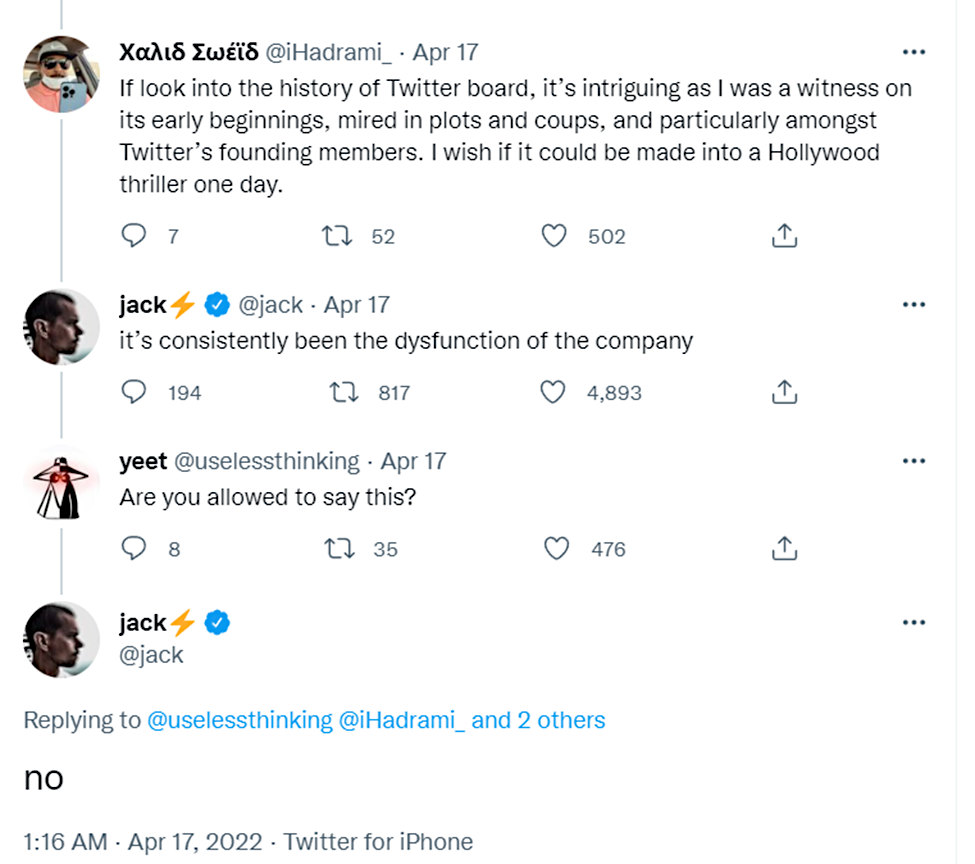This screenshot has width=975, height=864.
Task: Retweet yeet's tweet with 35 retweets
Action: point(340,549)
